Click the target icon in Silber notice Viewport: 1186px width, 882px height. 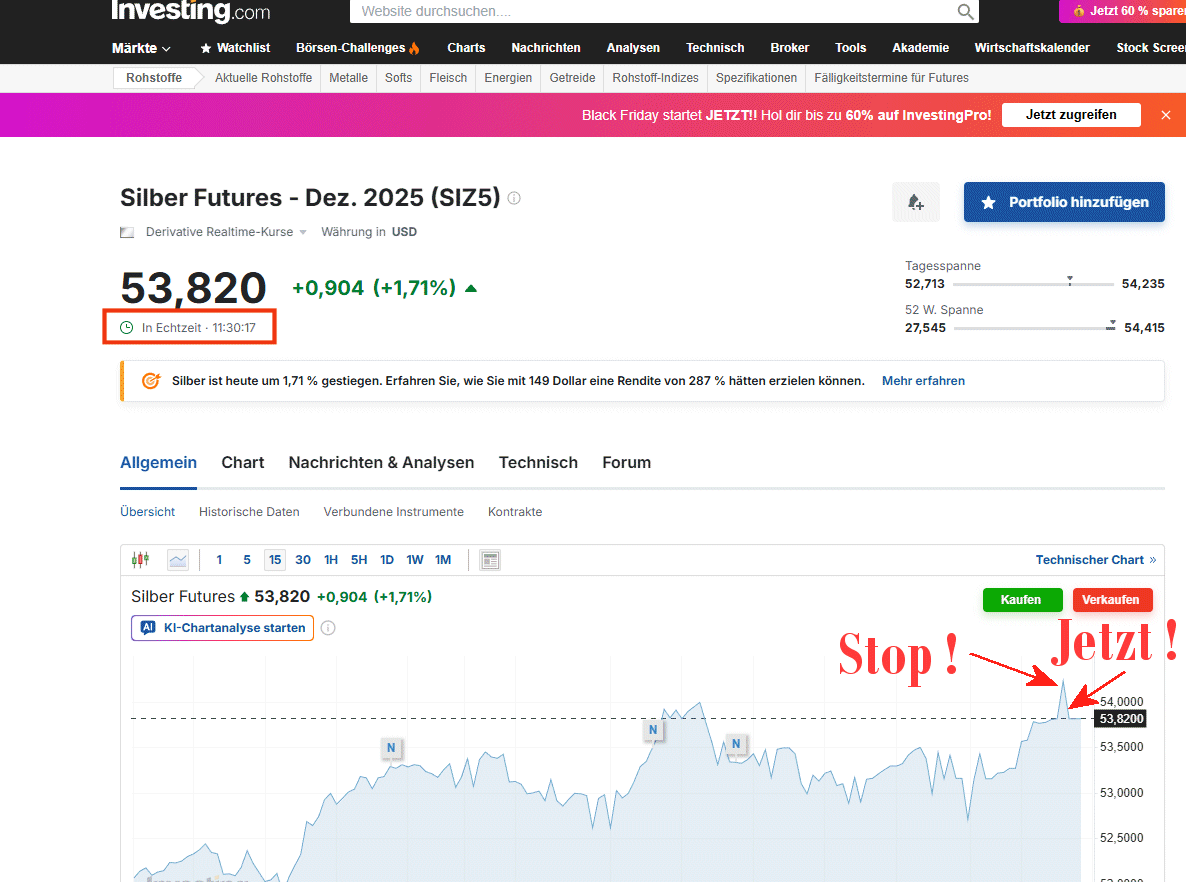(x=151, y=380)
